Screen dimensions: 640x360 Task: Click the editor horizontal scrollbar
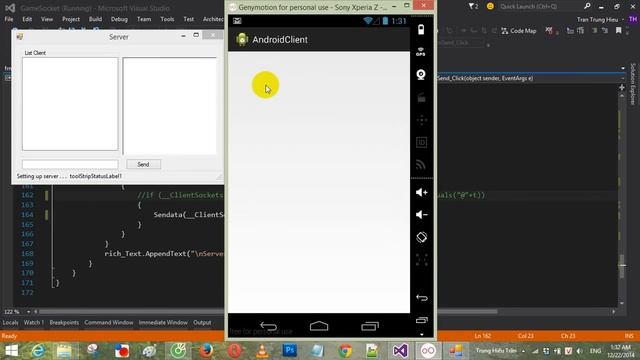[325, 311]
